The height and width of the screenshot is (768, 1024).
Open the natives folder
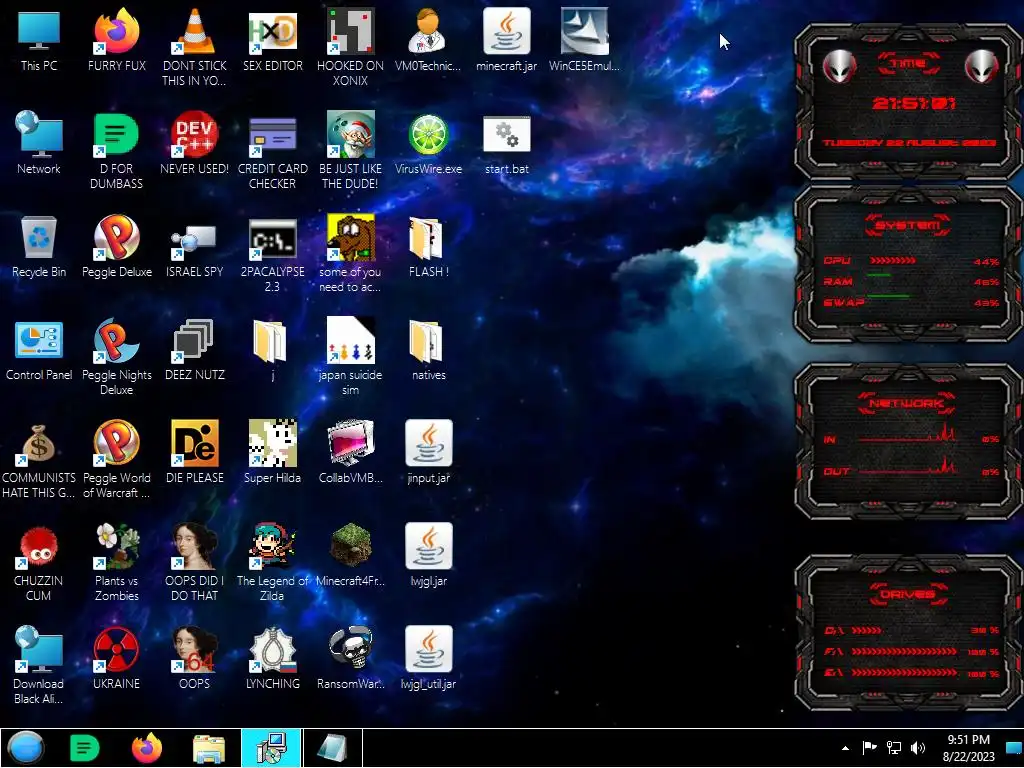[428, 349]
